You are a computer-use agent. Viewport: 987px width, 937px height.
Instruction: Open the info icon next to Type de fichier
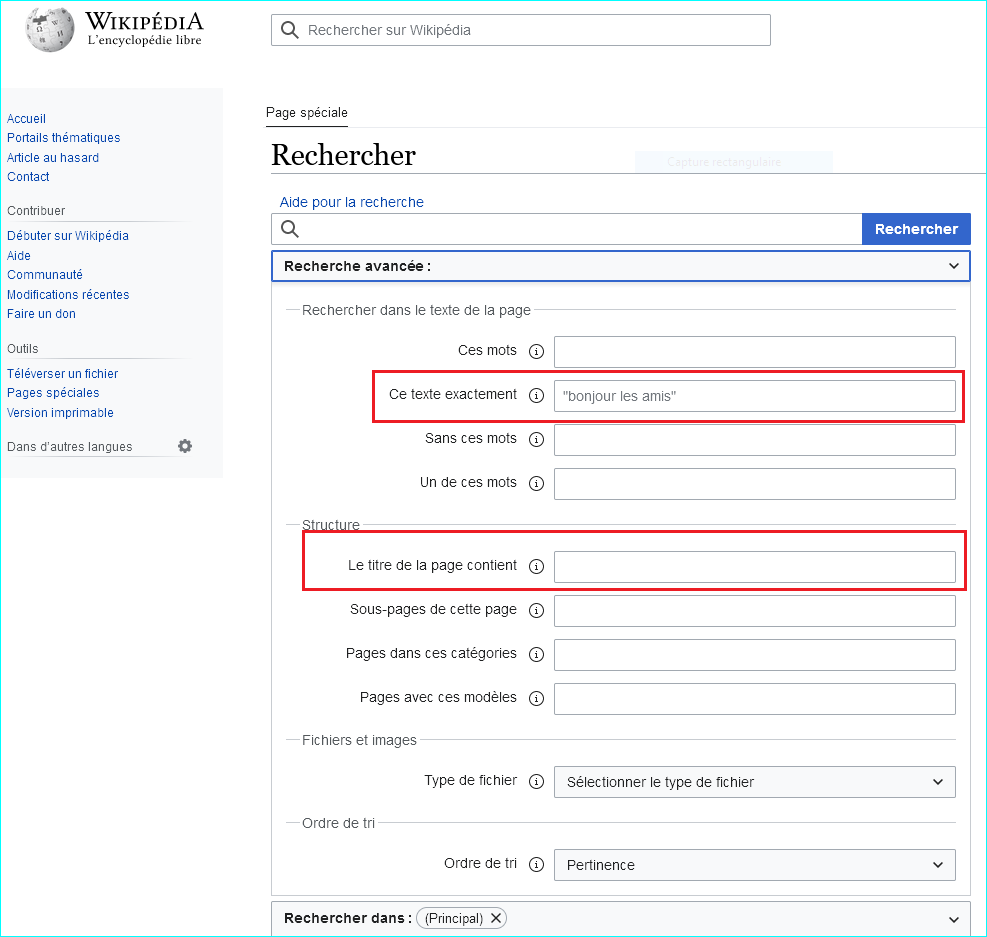(536, 782)
